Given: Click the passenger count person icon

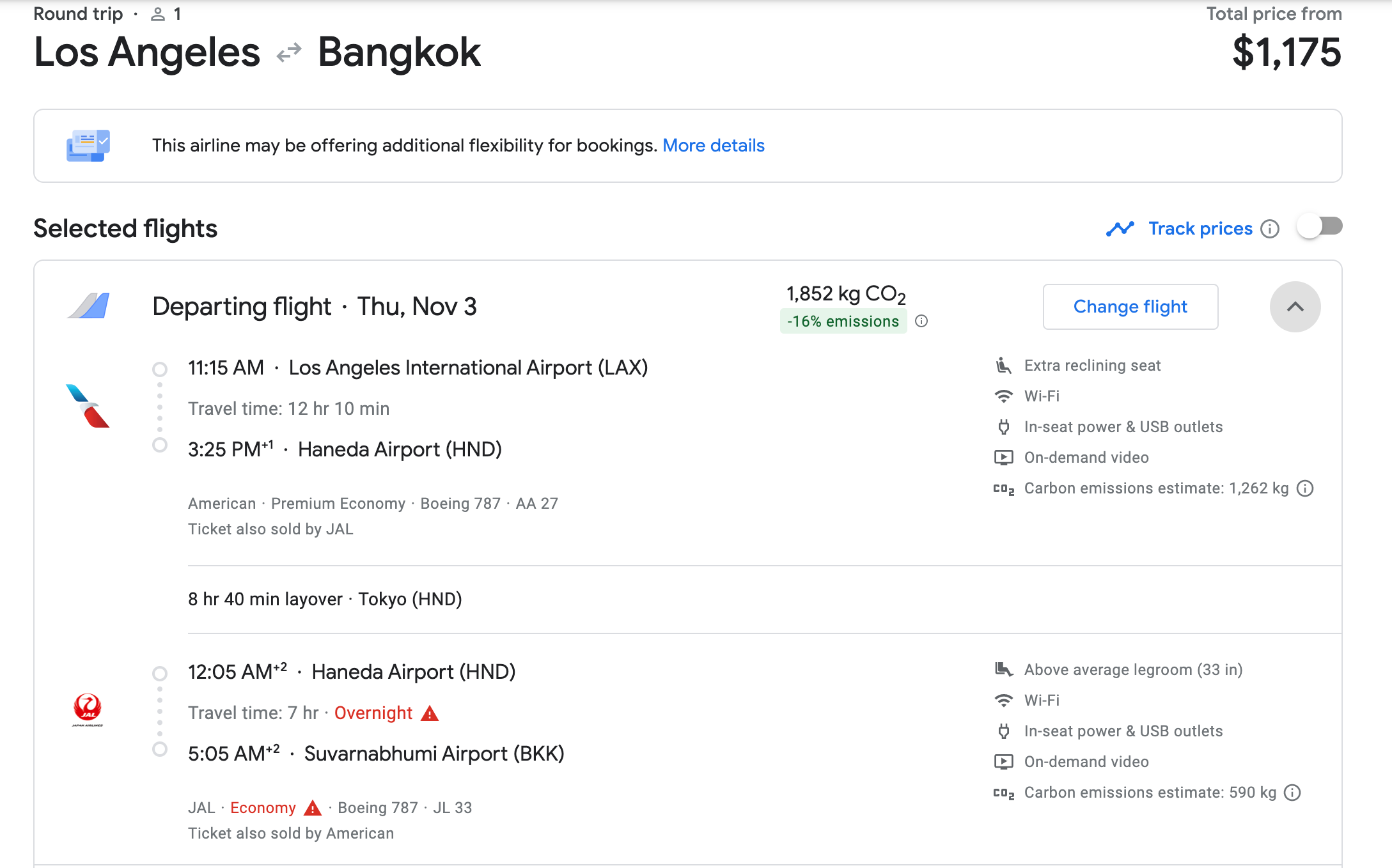Looking at the screenshot, I should point(157,14).
